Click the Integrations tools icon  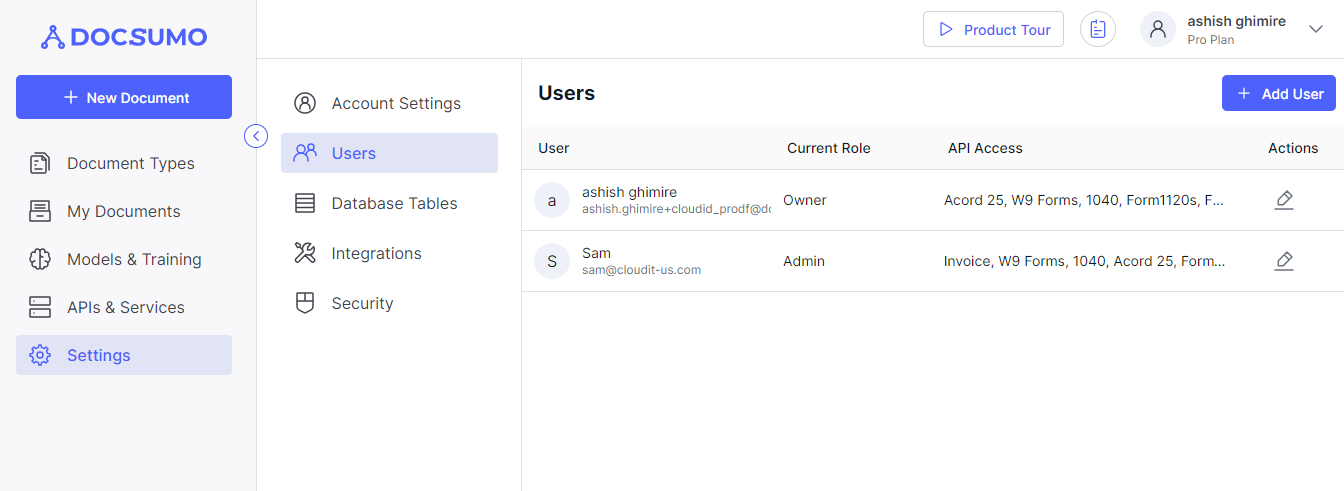click(305, 253)
